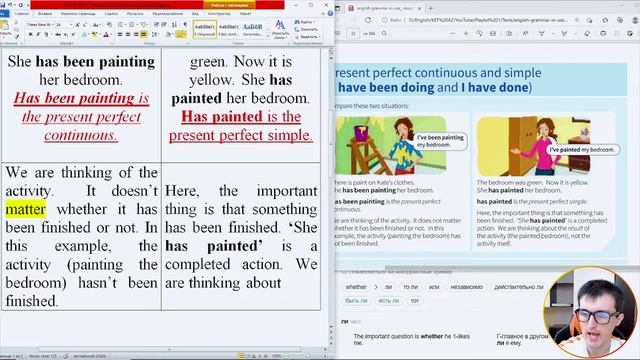Zoom in PDF with plus button
Image resolution: width=640 pixels, height=360 pixels.
click(466, 33)
